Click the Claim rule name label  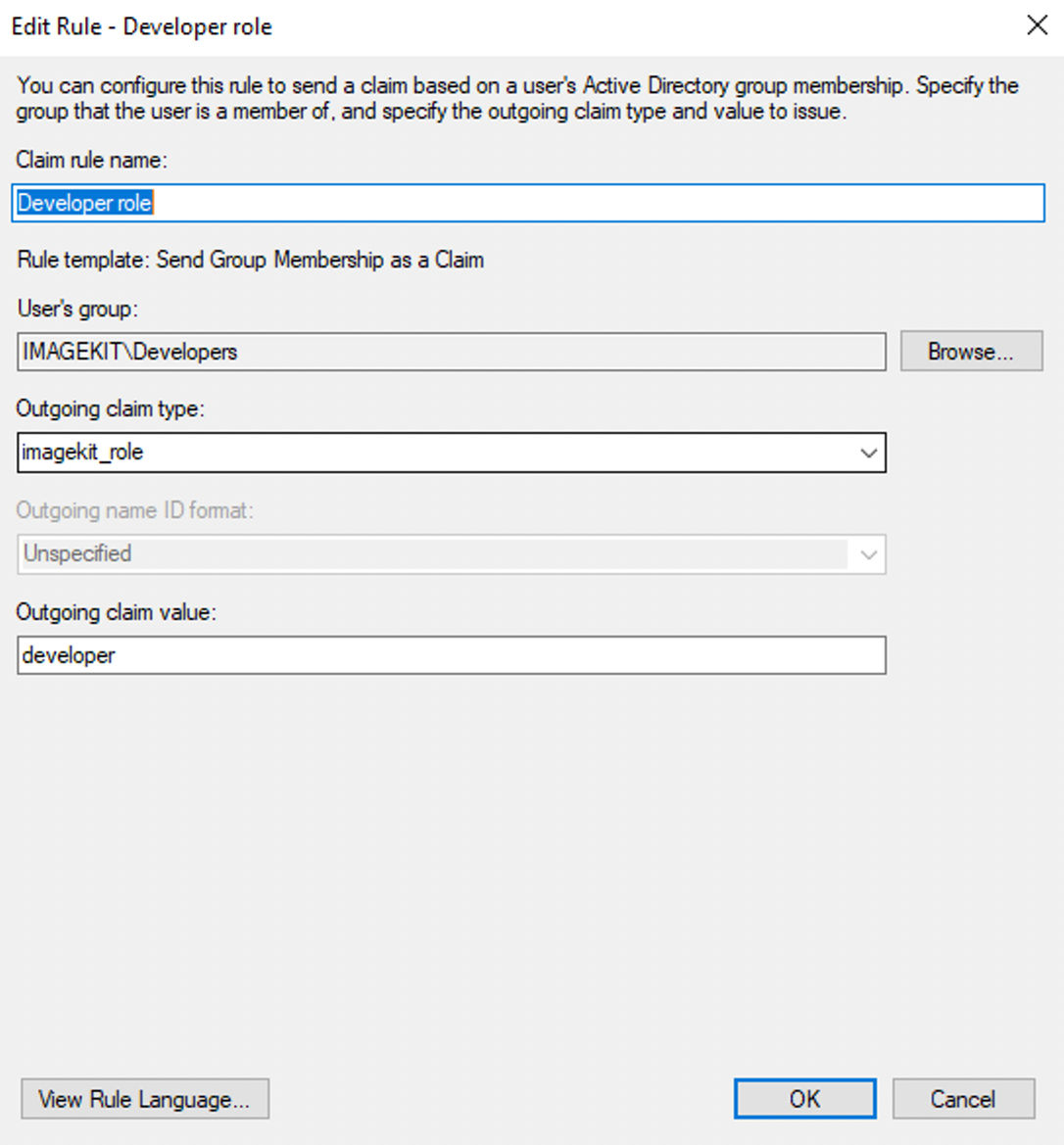point(92,160)
